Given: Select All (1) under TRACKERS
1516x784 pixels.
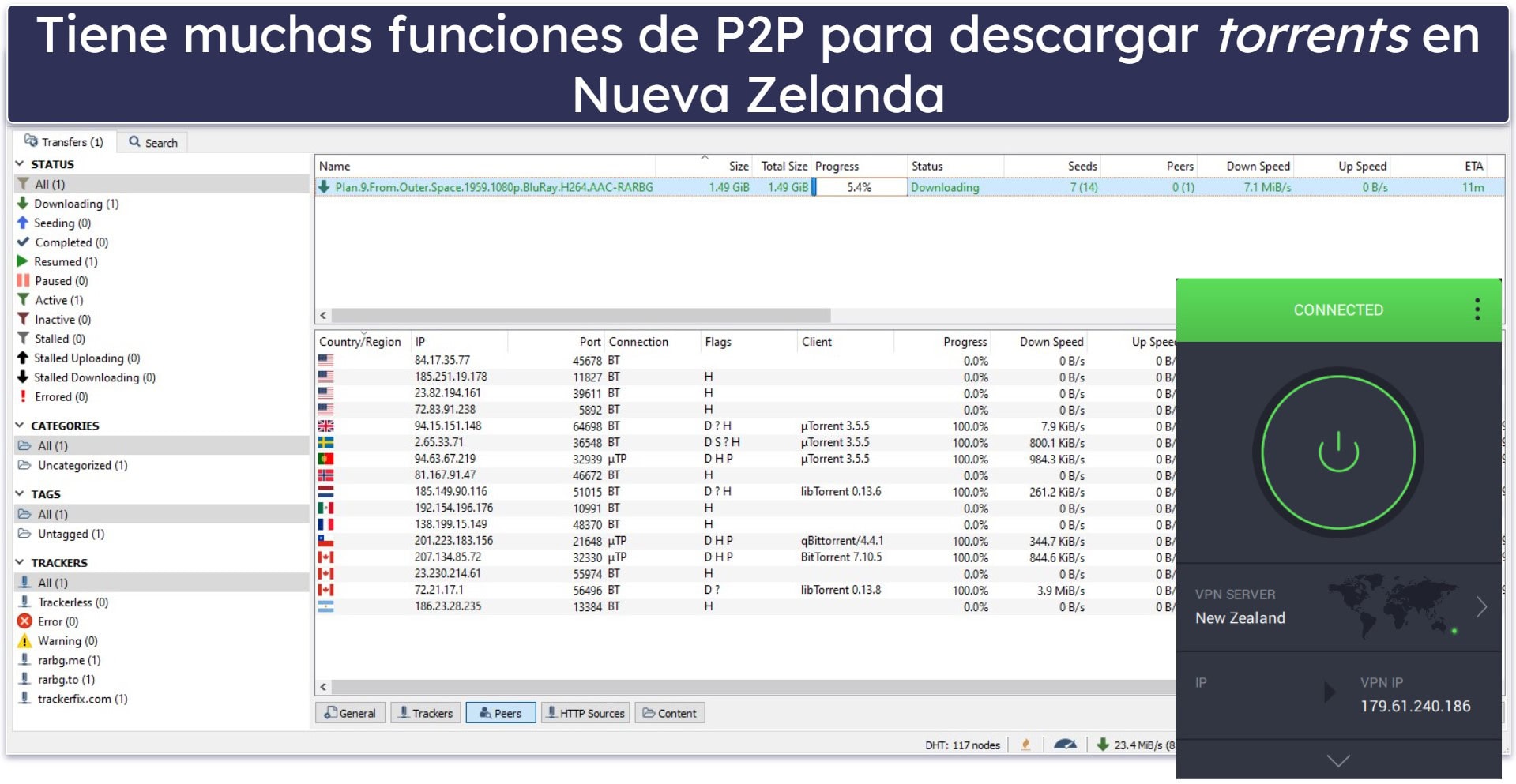Looking at the screenshot, I should (x=162, y=583).
